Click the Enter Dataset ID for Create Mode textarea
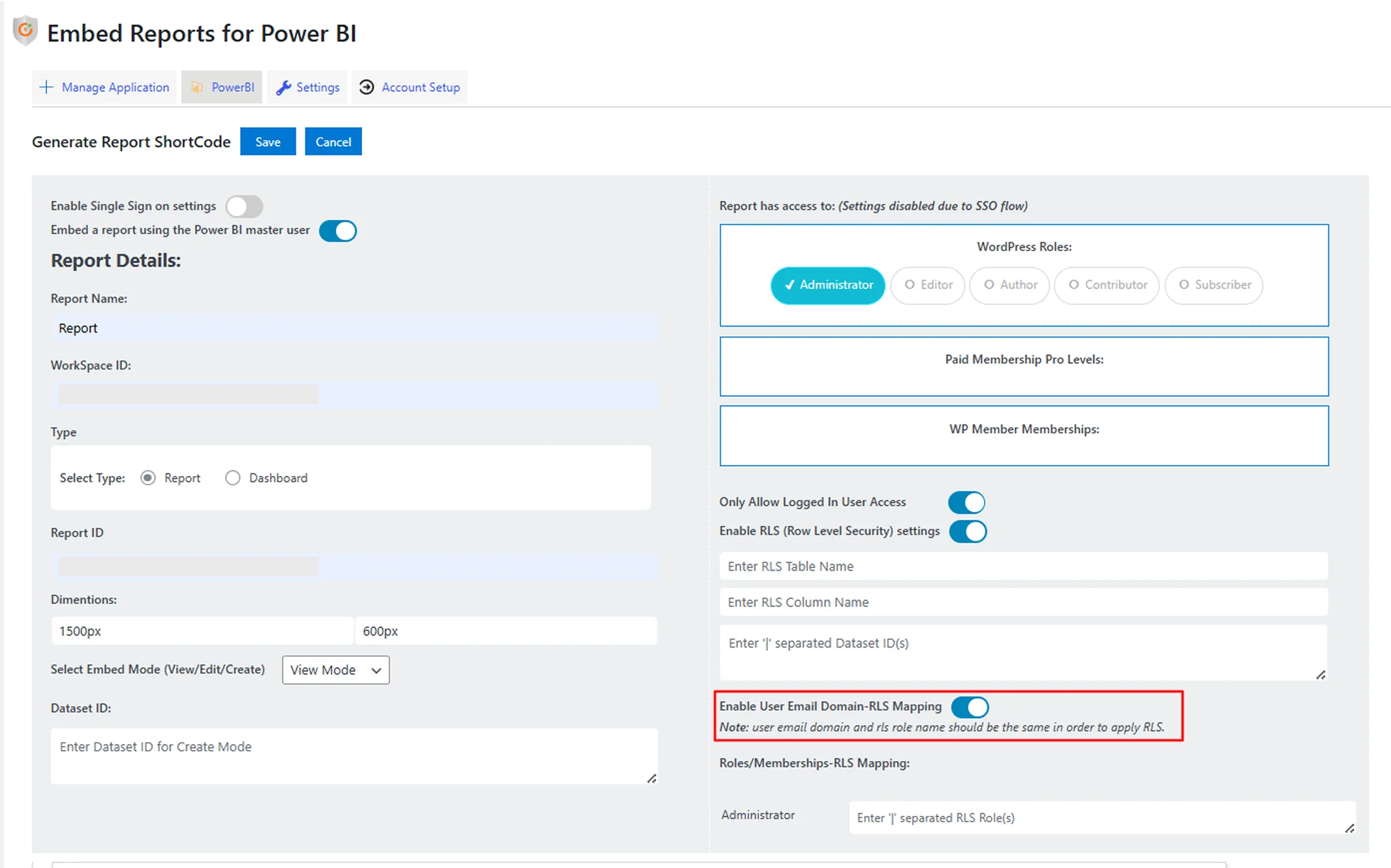 [x=354, y=756]
